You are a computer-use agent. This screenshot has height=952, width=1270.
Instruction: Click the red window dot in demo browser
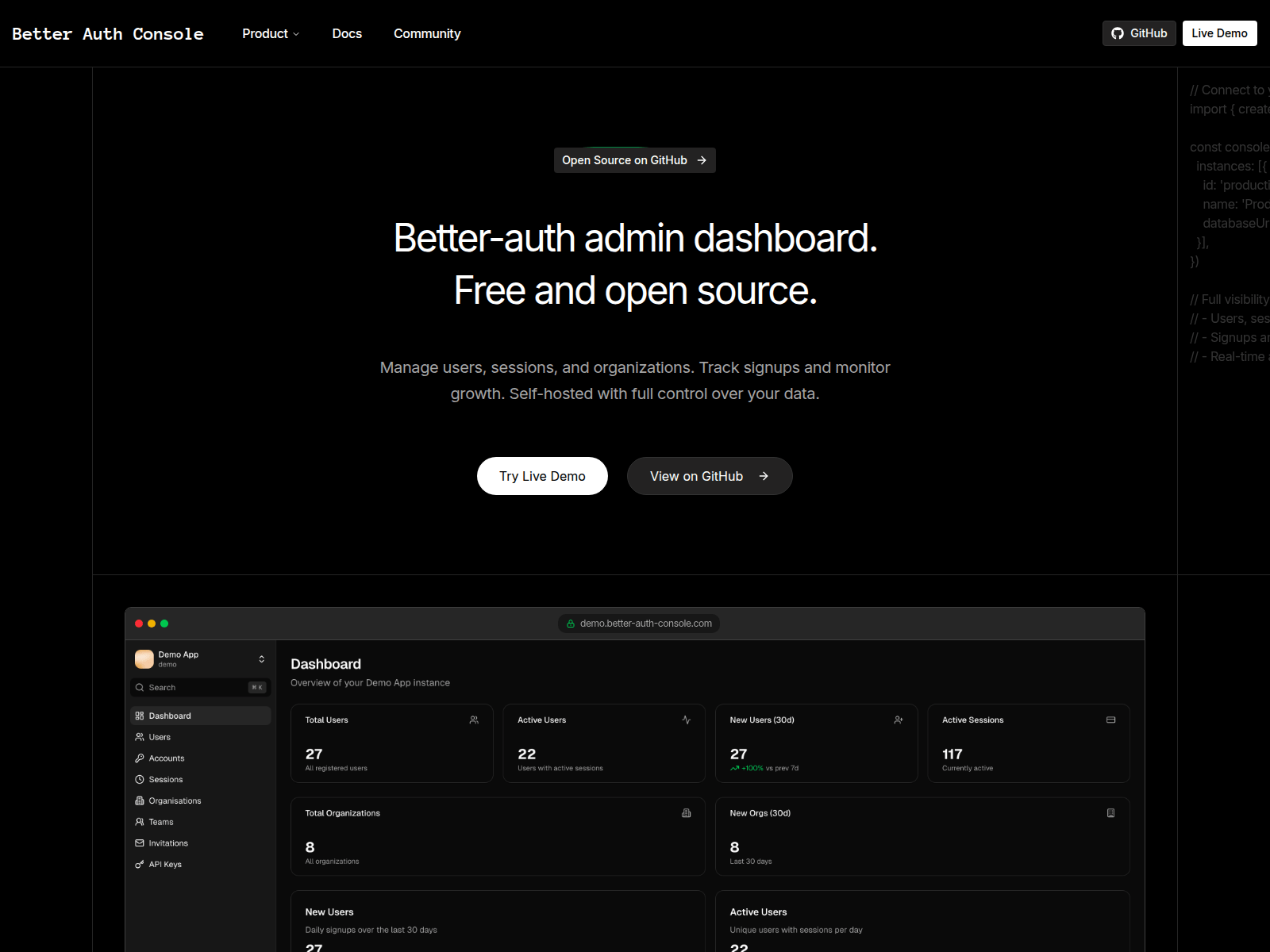(x=139, y=624)
